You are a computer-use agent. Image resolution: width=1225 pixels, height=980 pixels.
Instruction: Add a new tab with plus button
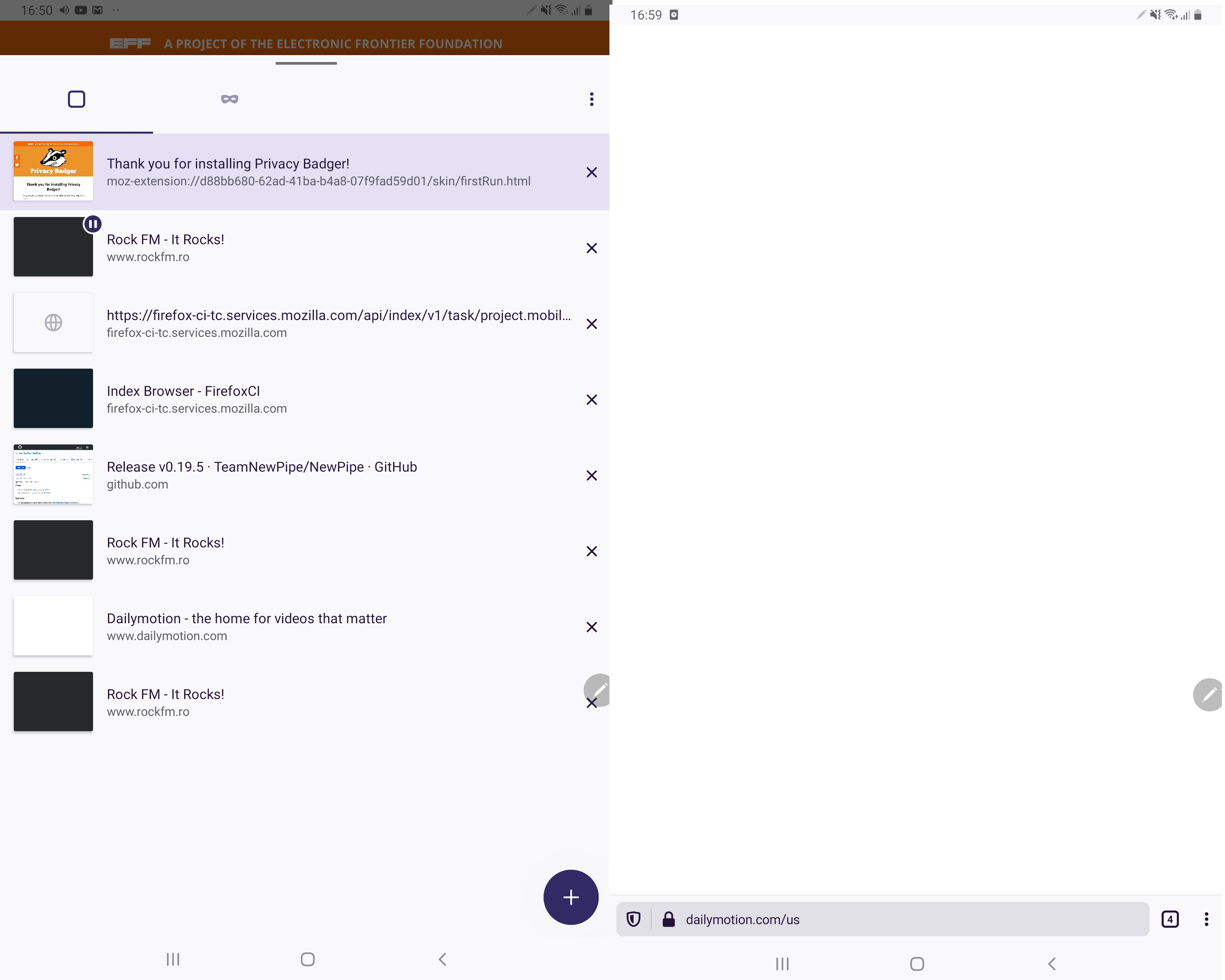click(570, 897)
